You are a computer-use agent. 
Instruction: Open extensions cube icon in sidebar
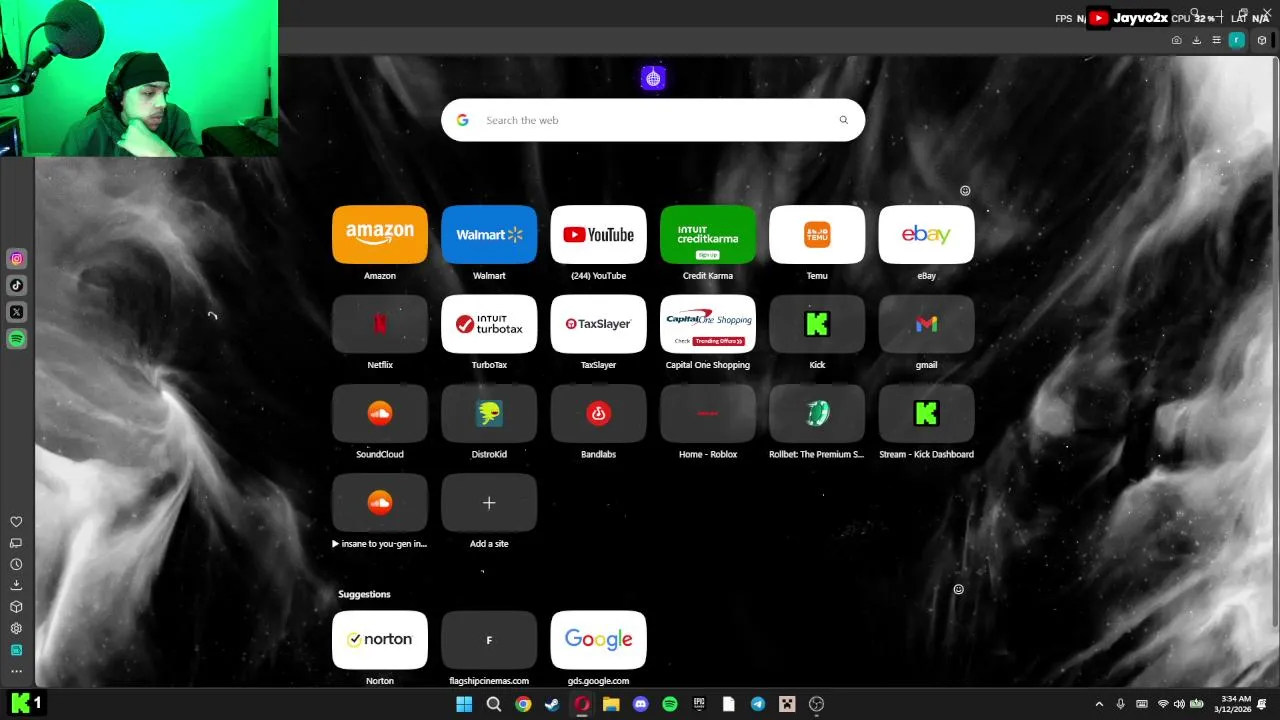coord(16,607)
